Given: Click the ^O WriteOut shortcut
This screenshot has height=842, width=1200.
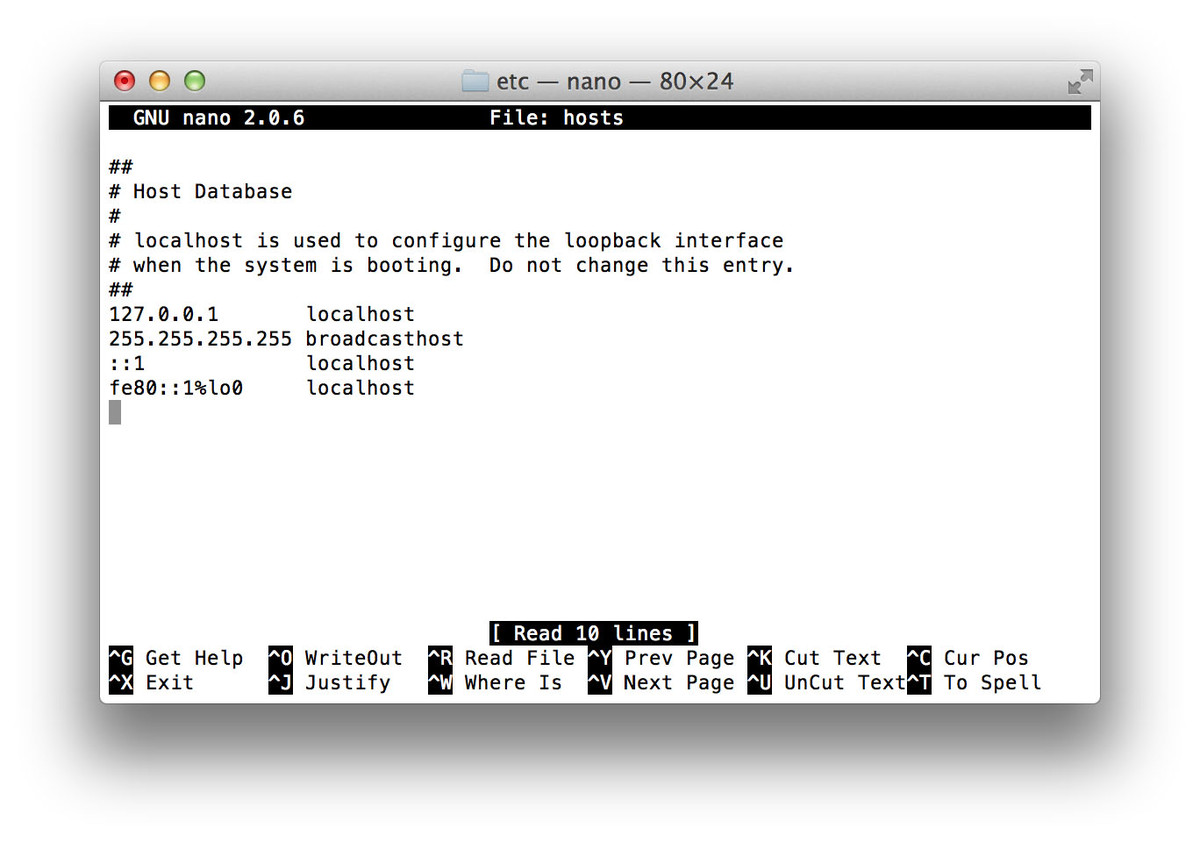Looking at the screenshot, I should pos(336,658).
